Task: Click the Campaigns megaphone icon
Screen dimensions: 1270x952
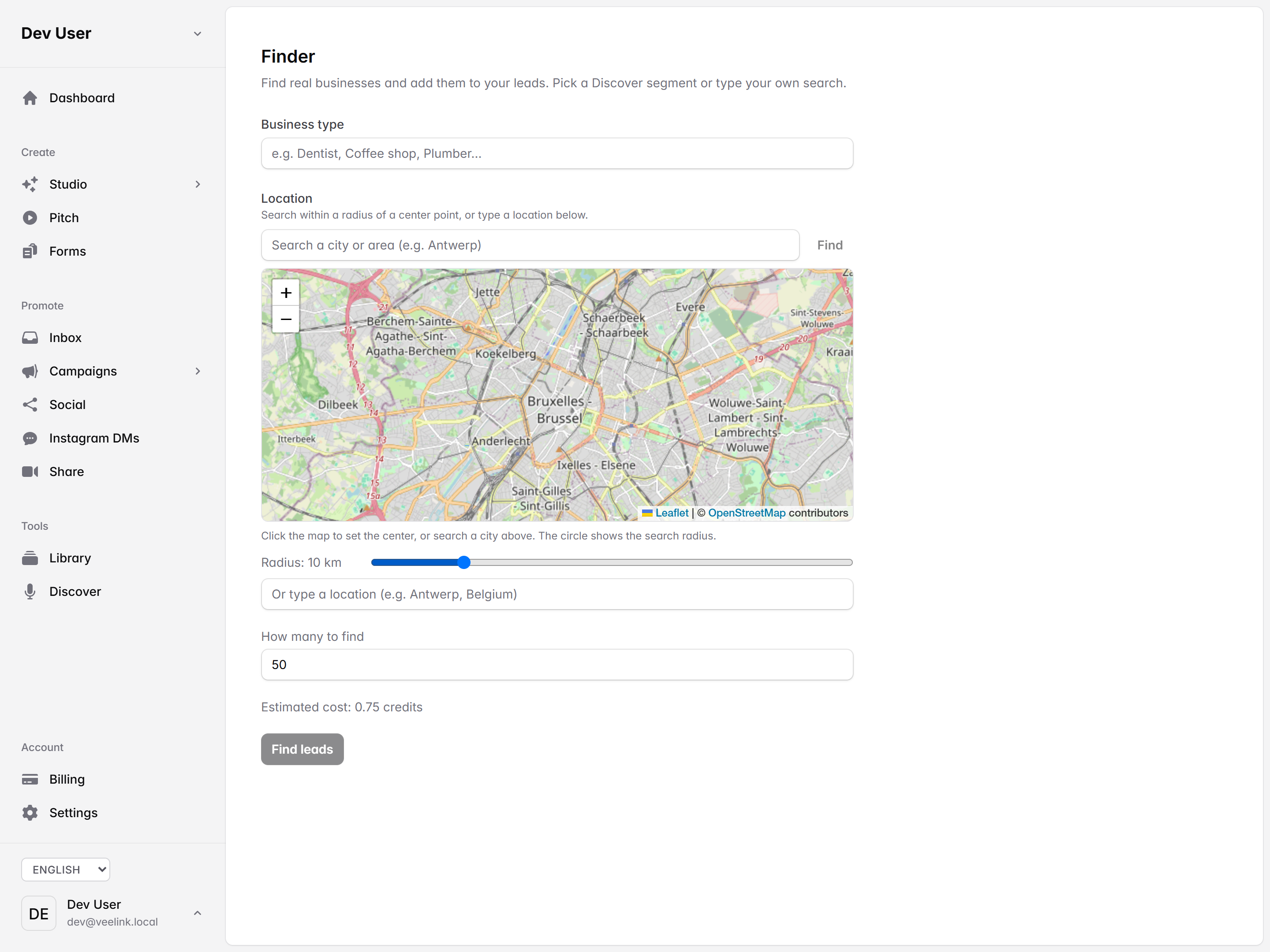Action: pos(30,371)
